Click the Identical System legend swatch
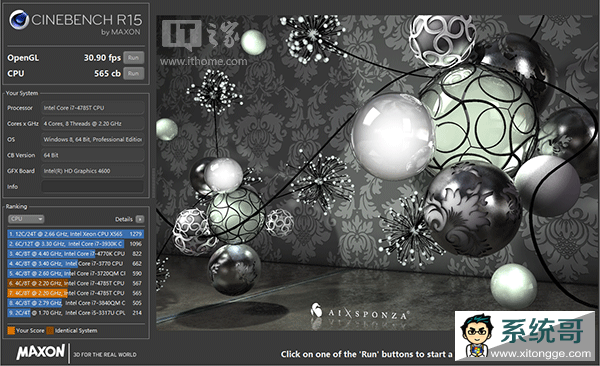The height and width of the screenshot is (366, 600). 50,330
